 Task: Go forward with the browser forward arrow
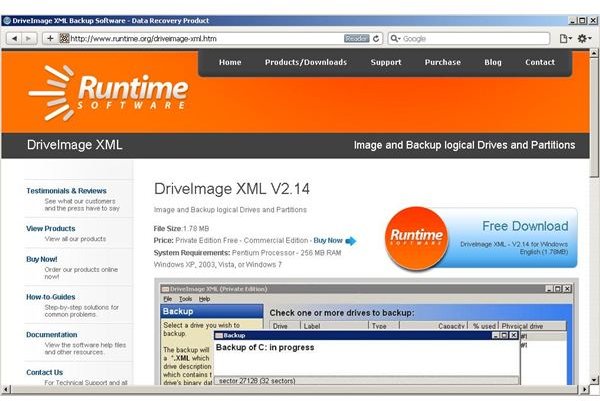click(x=29, y=38)
